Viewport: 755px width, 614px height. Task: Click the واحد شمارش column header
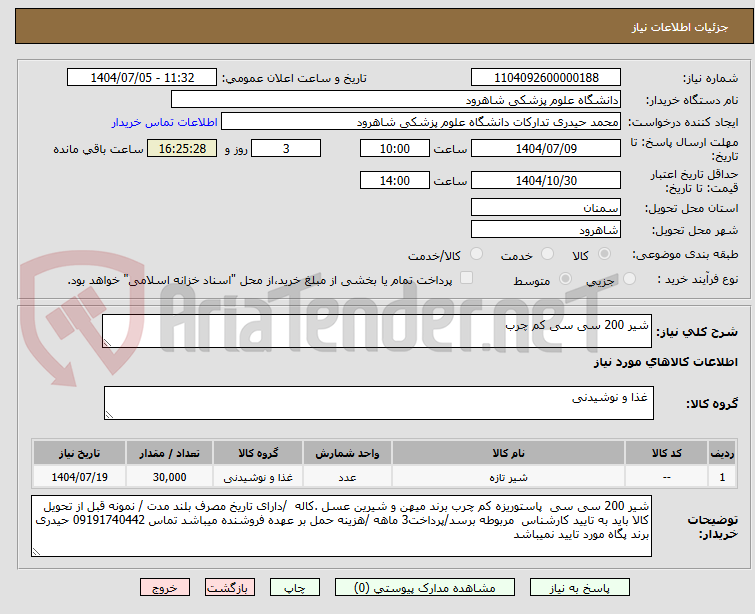pyautogui.click(x=347, y=453)
